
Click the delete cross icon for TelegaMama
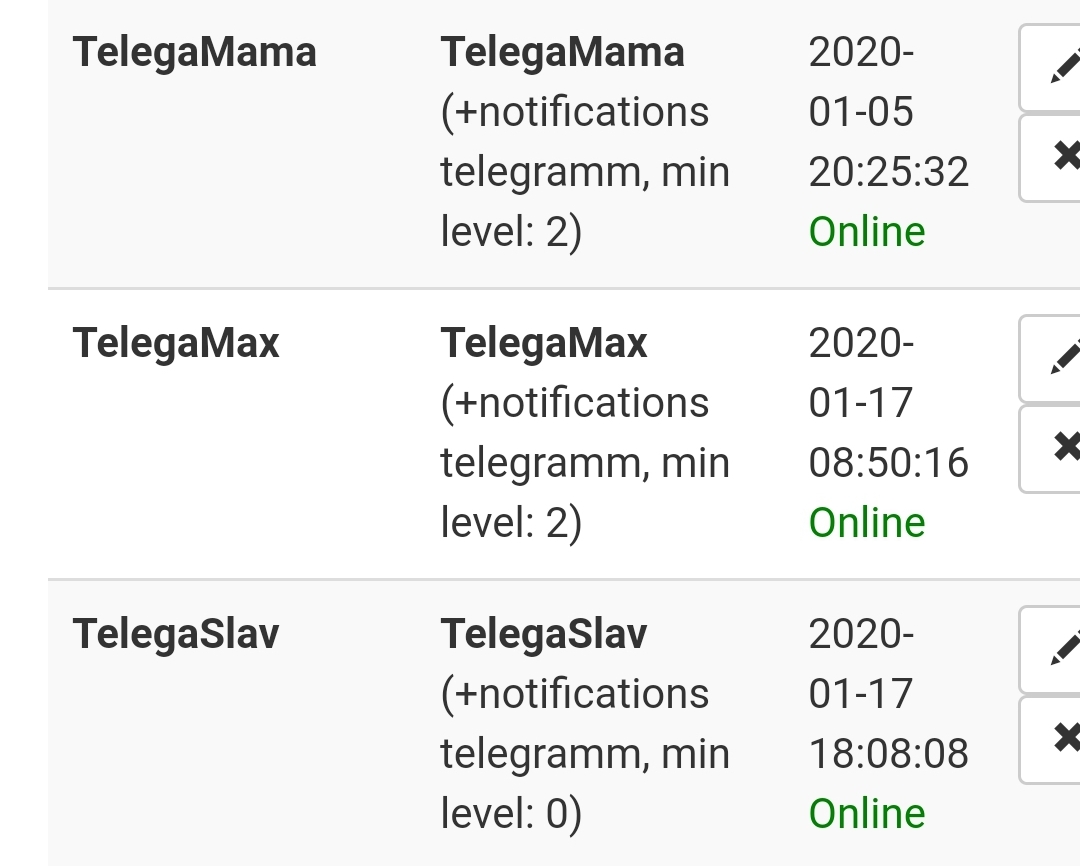[x=1062, y=157]
